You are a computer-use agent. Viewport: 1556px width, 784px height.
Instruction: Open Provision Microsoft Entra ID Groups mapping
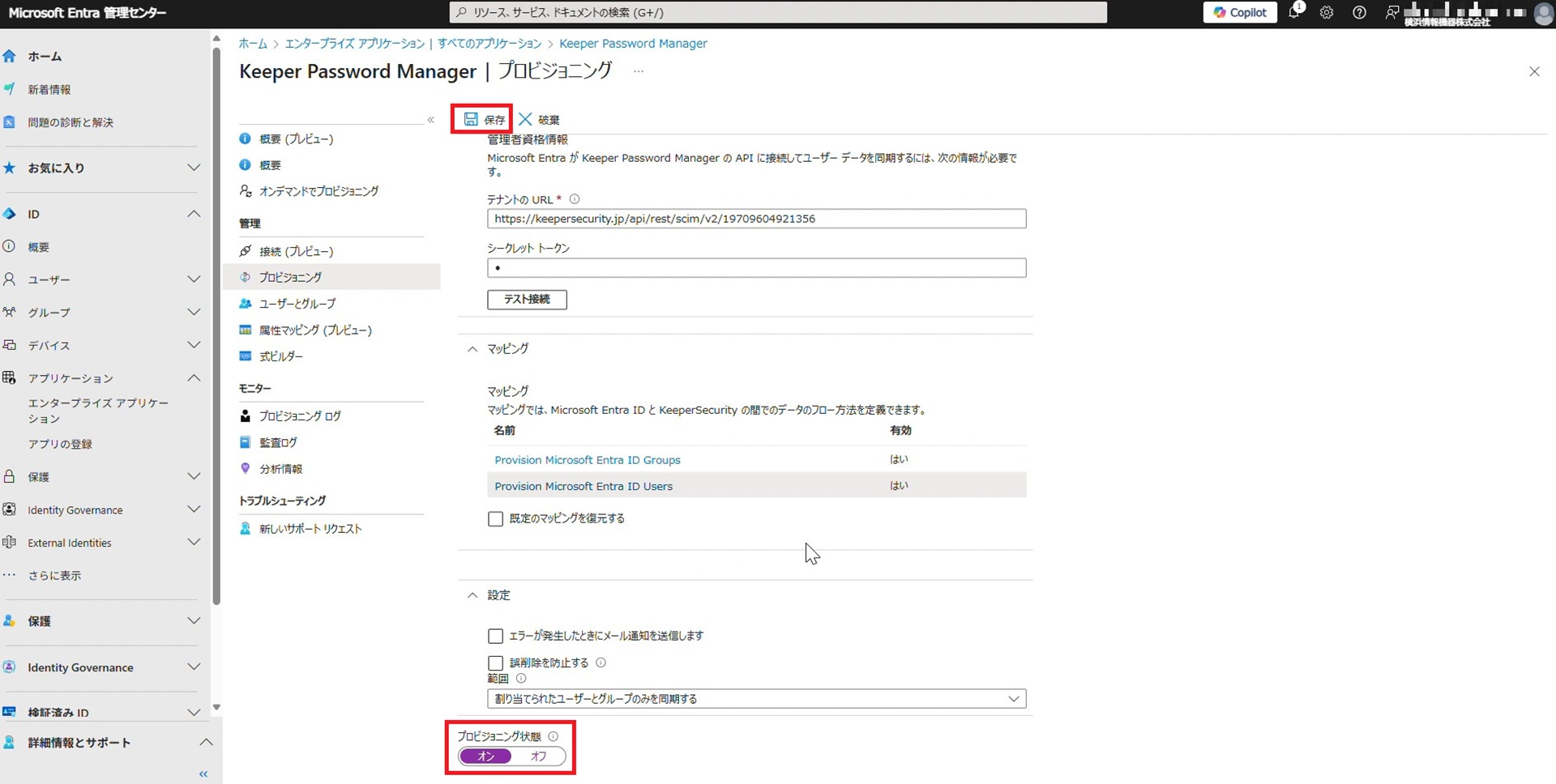588,460
